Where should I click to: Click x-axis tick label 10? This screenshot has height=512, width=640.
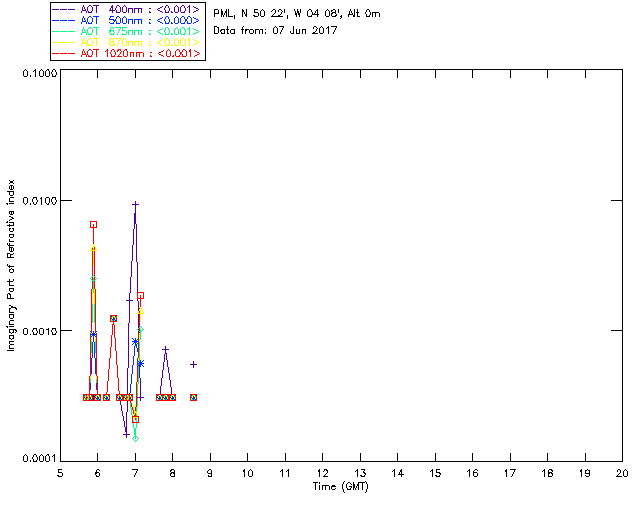pyautogui.click(x=247, y=473)
